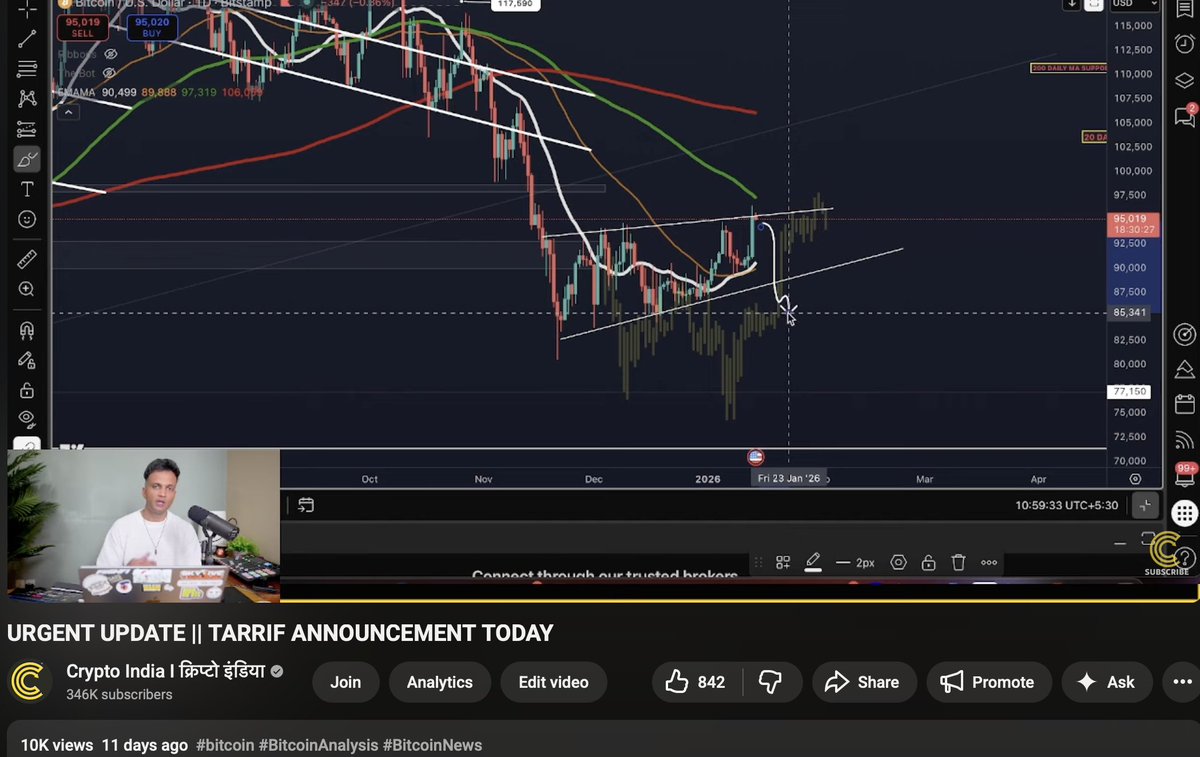Click the Ask button

pyautogui.click(x=1106, y=682)
